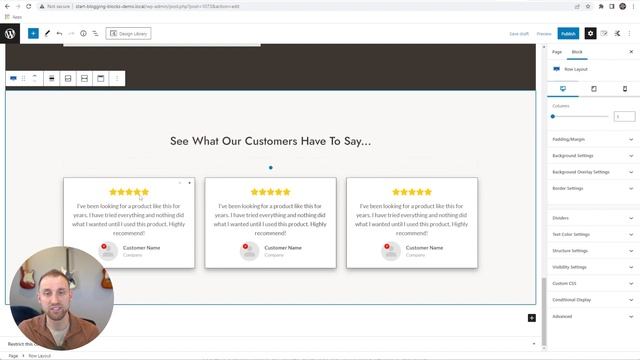
Task: Click the Row Layout block type icon
Action: [x=13, y=78]
